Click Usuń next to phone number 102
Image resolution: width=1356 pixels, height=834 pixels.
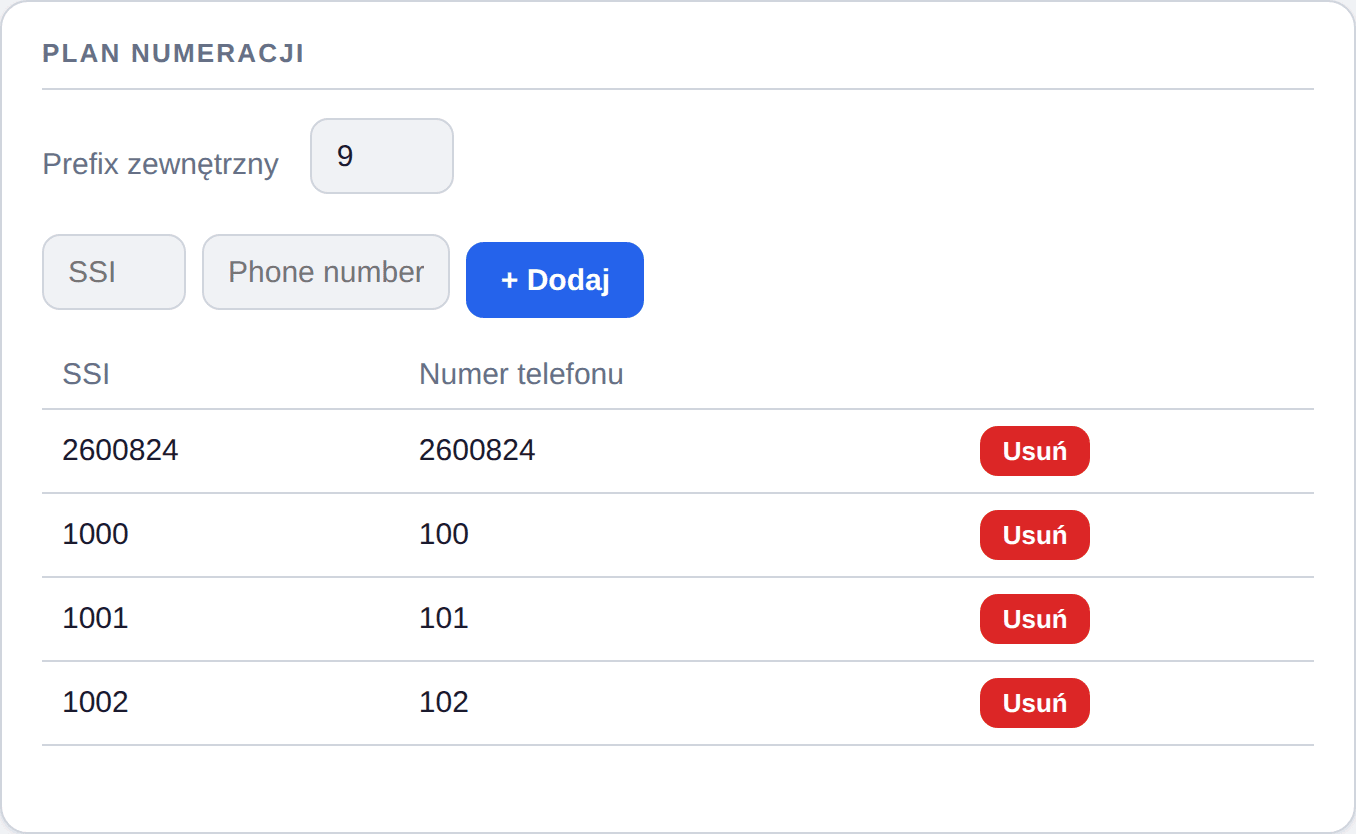pyautogui.click(x=1035, y=703)
